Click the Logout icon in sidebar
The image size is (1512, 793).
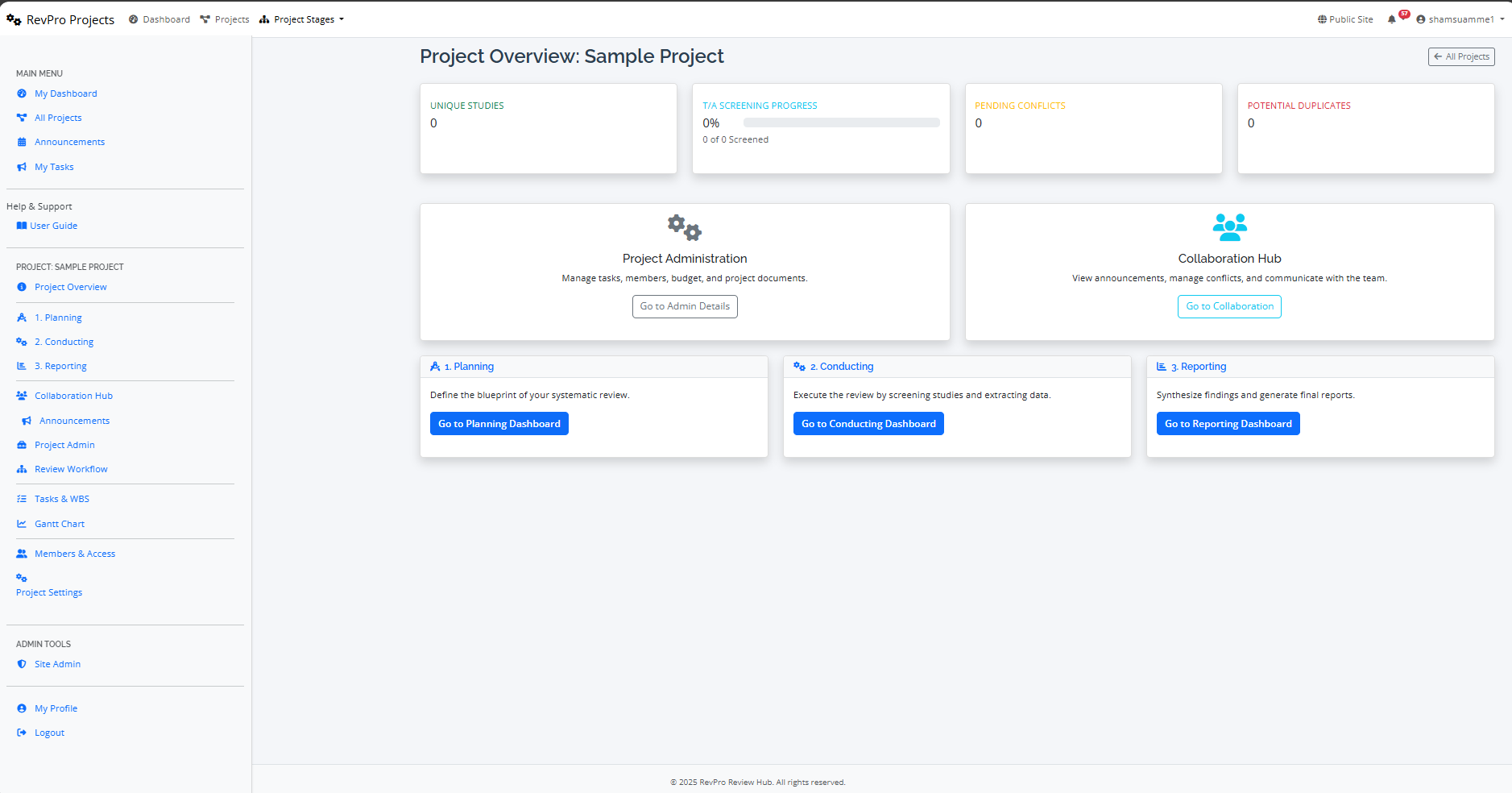pyautogui.click(x=22, y=733)
